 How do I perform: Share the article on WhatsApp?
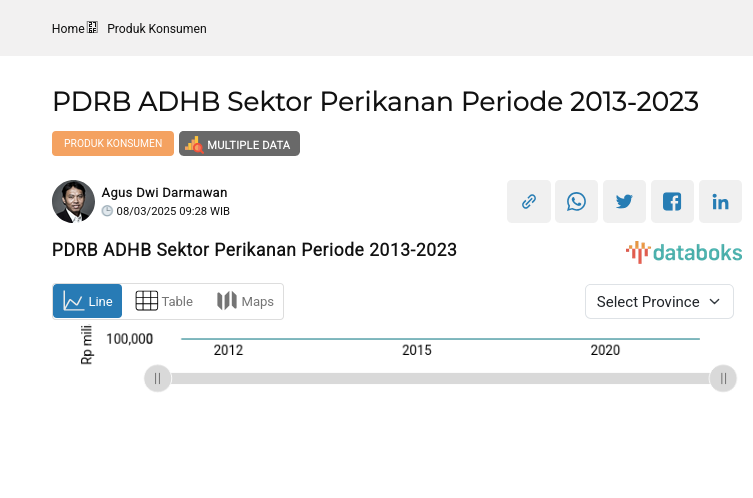[x=576, y=201]
